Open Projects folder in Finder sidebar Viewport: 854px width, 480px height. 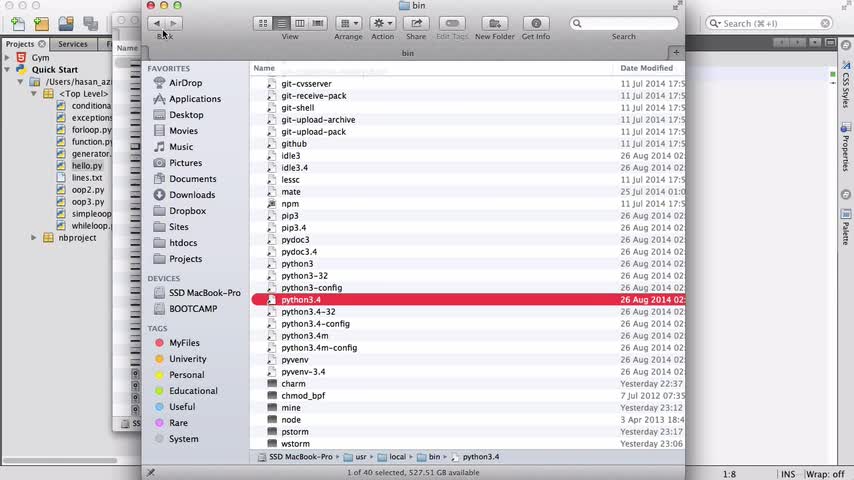[x=185, y=259]
